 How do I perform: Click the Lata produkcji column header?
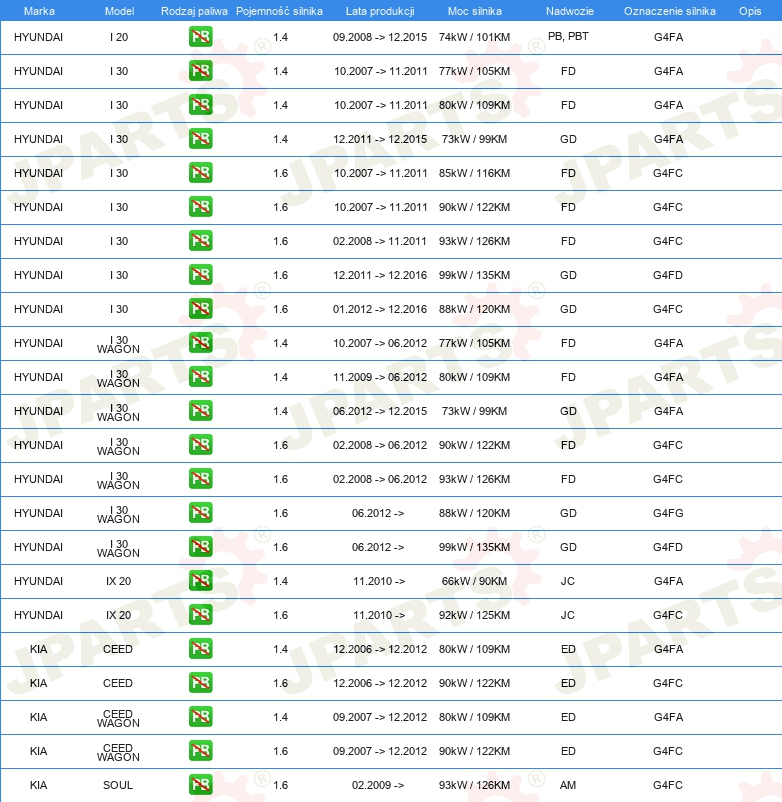point(380,11)
